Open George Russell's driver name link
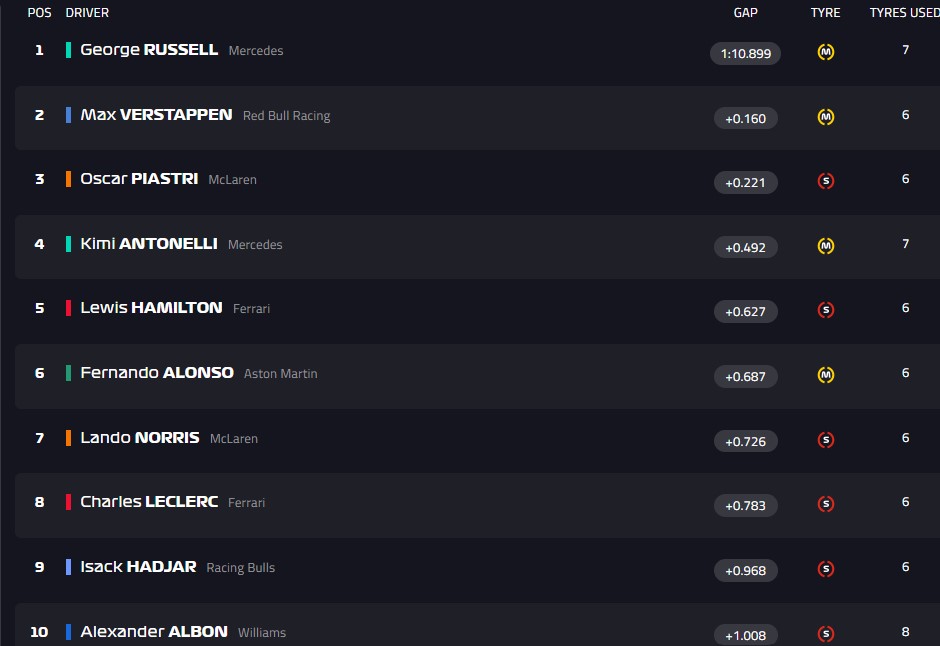 (x=149, y=50)
